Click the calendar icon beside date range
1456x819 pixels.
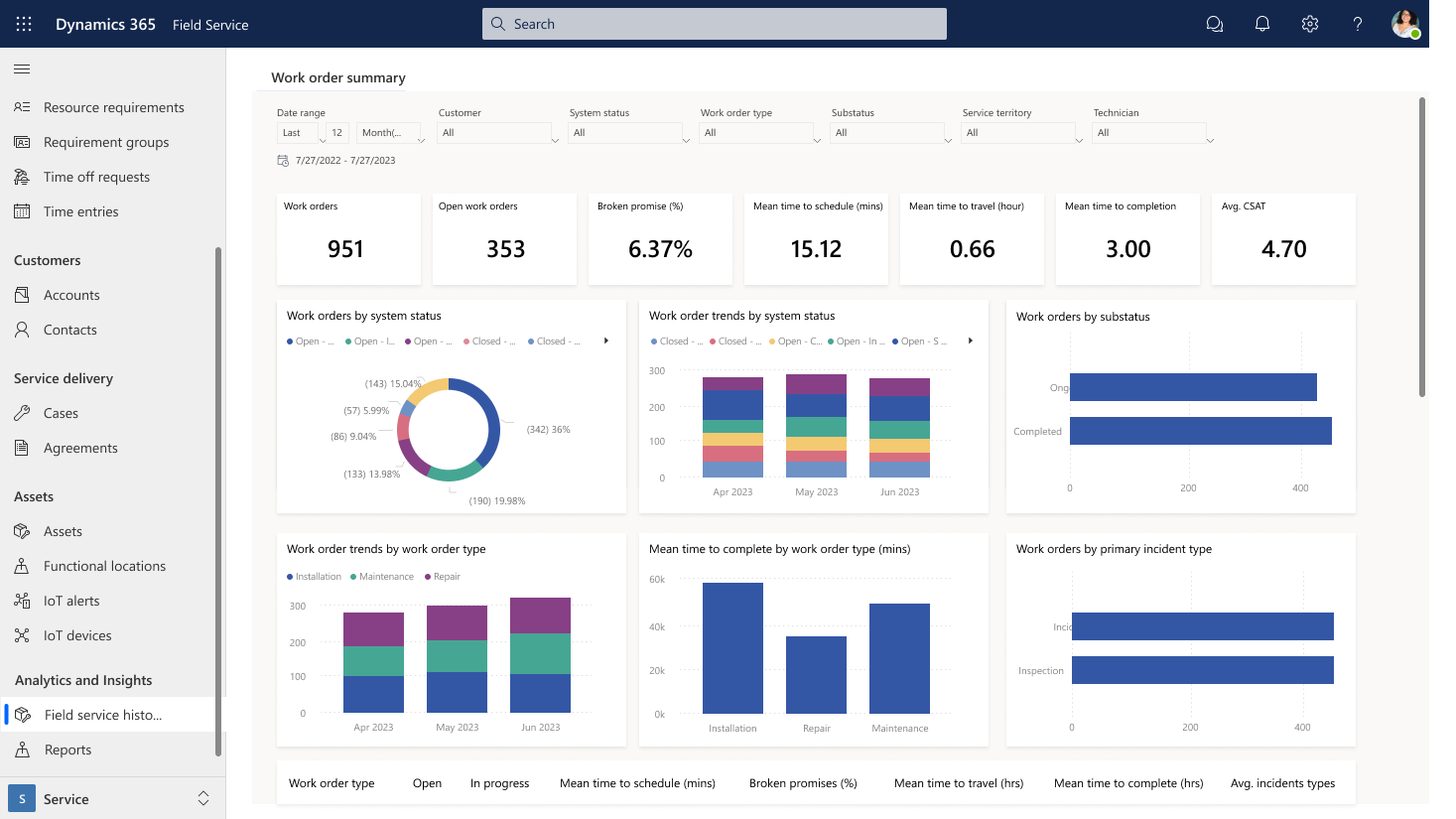(x=283, y=160)
